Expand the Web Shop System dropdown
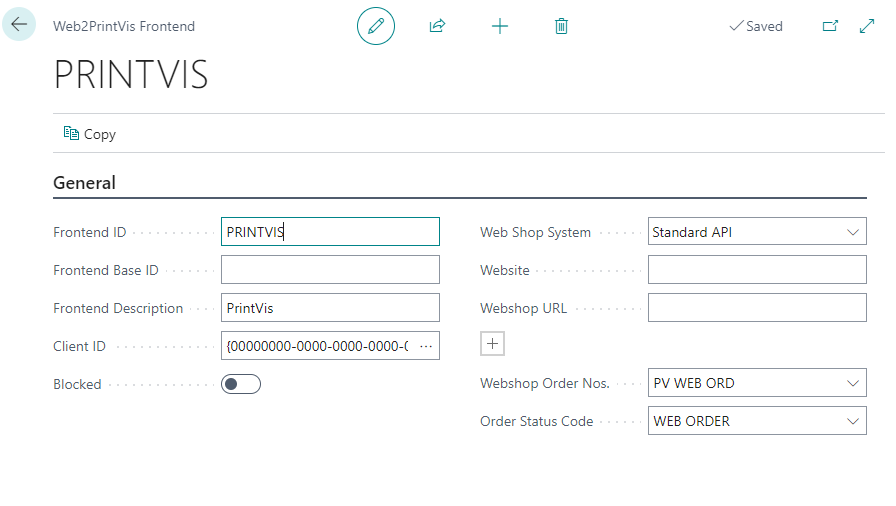 853,232
